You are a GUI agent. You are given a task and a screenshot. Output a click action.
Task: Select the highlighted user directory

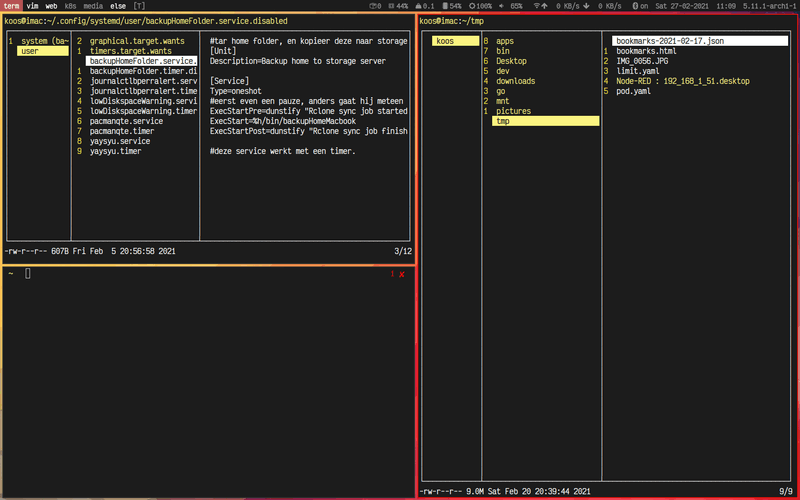click(x=42, y=51)
